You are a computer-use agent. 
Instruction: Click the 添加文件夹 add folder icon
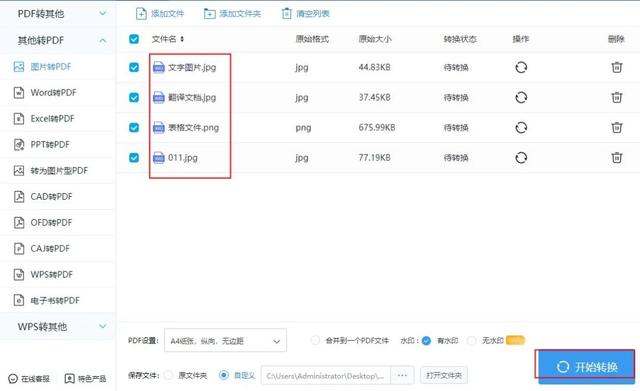(209, 14)
